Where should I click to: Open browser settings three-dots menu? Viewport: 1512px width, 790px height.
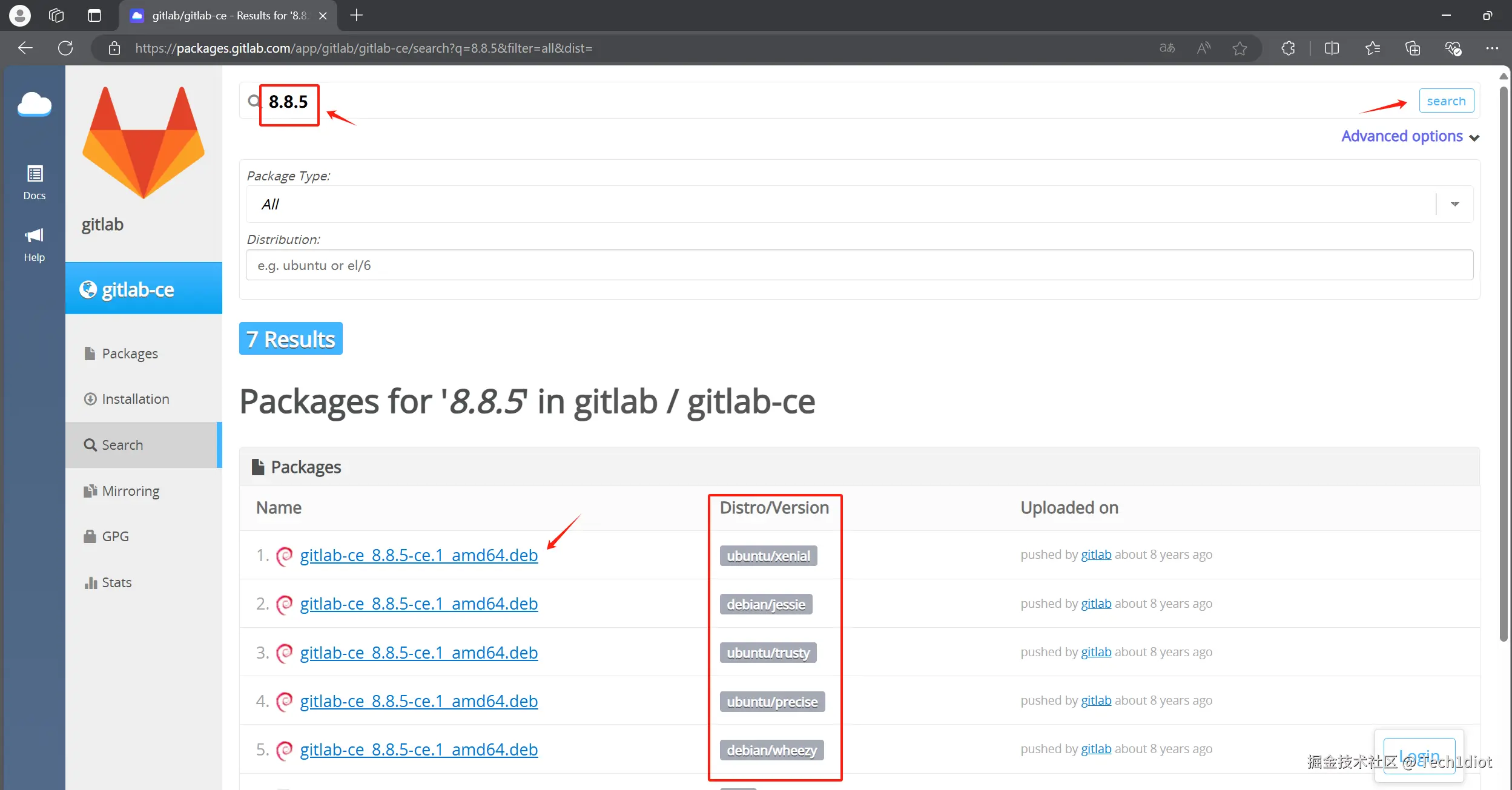[x=1491, y=48]
